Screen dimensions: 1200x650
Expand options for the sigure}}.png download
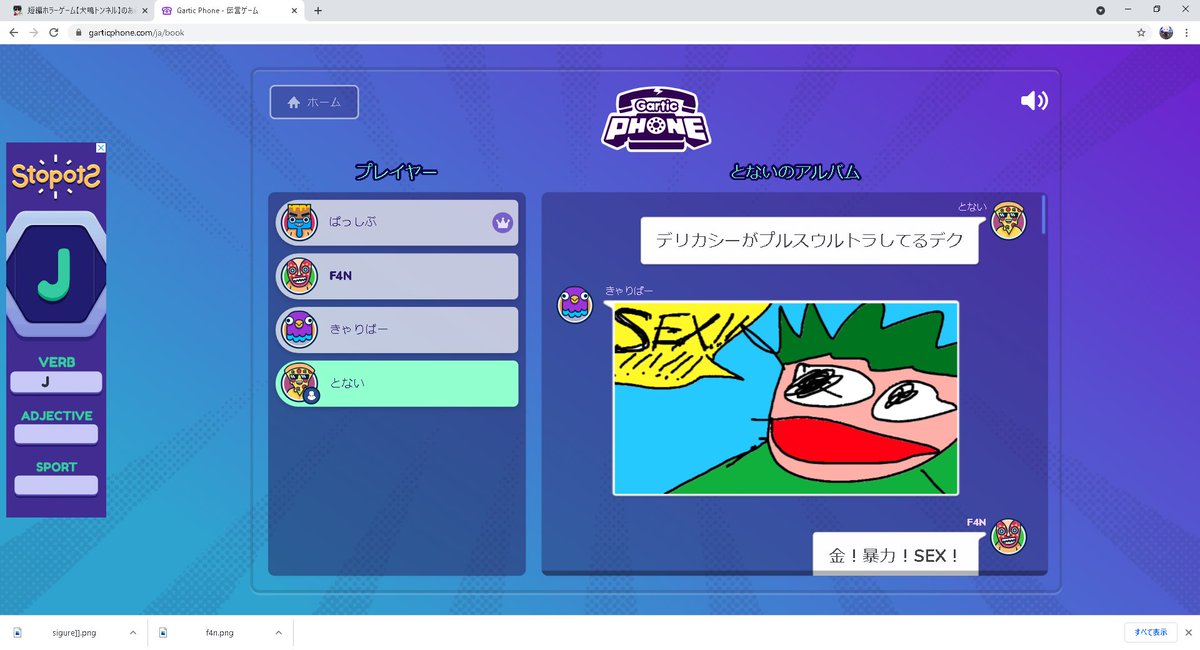(133, 633)
